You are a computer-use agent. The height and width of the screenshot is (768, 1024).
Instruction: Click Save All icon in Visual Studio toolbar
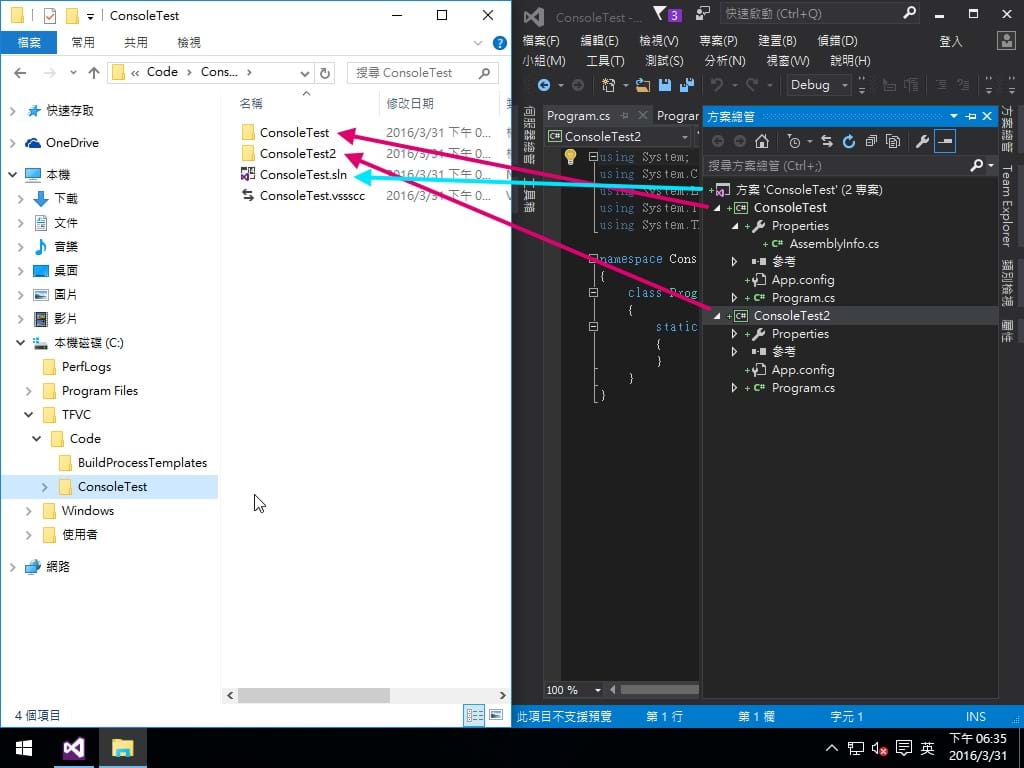(686, 85)
